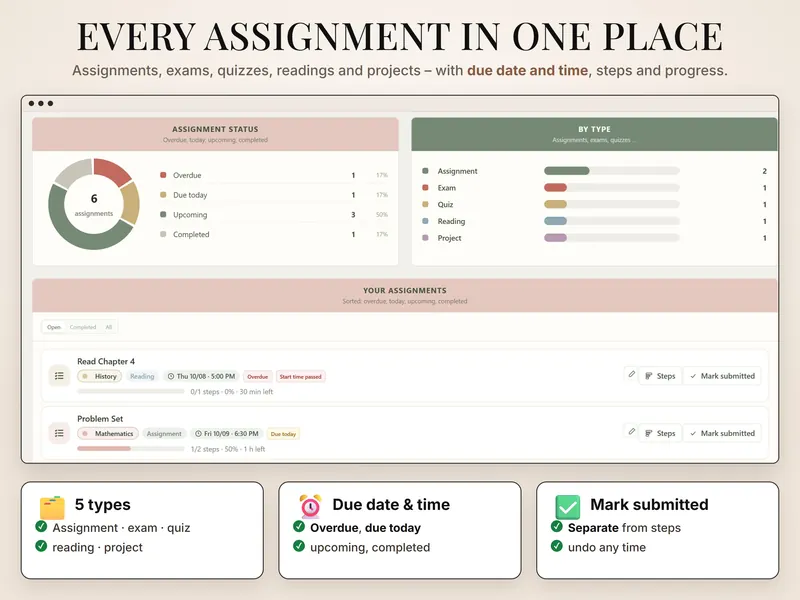Click the green Upcoming legend swatch
The width and height of the screenshot is (800, 600).
pyautogui.click(x=163, y=214)
